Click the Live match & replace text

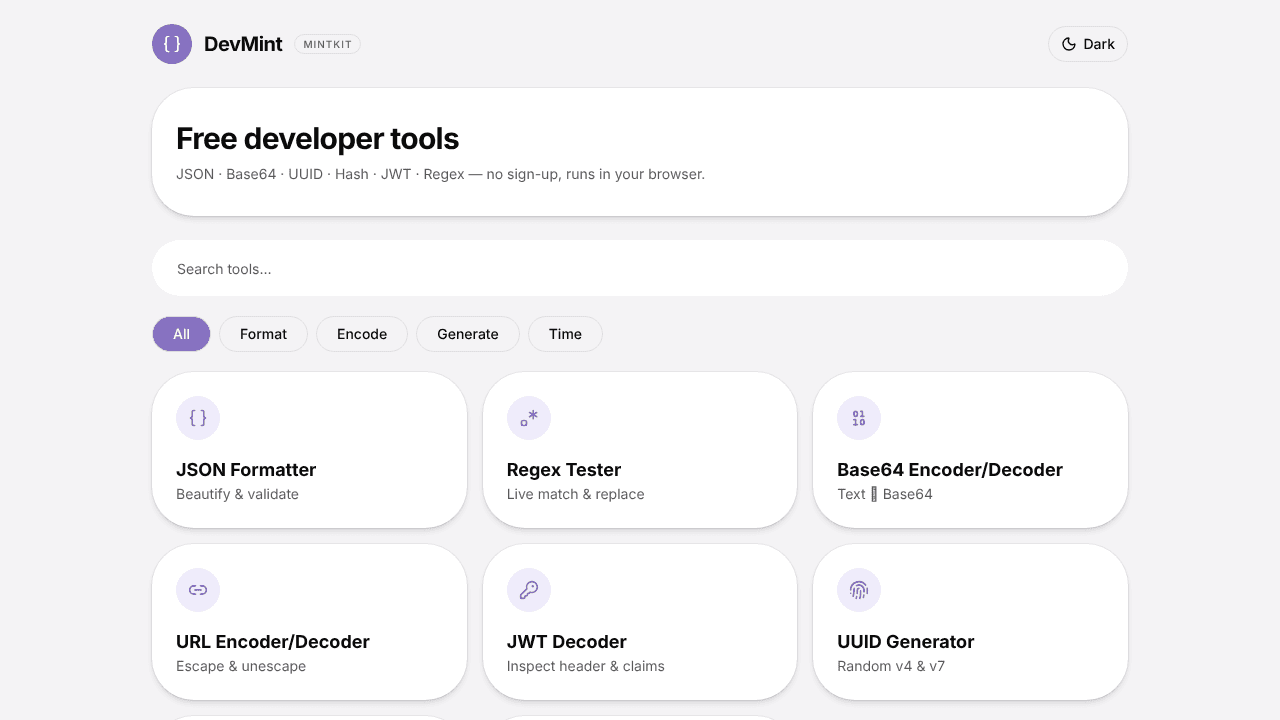coord(576,494)
